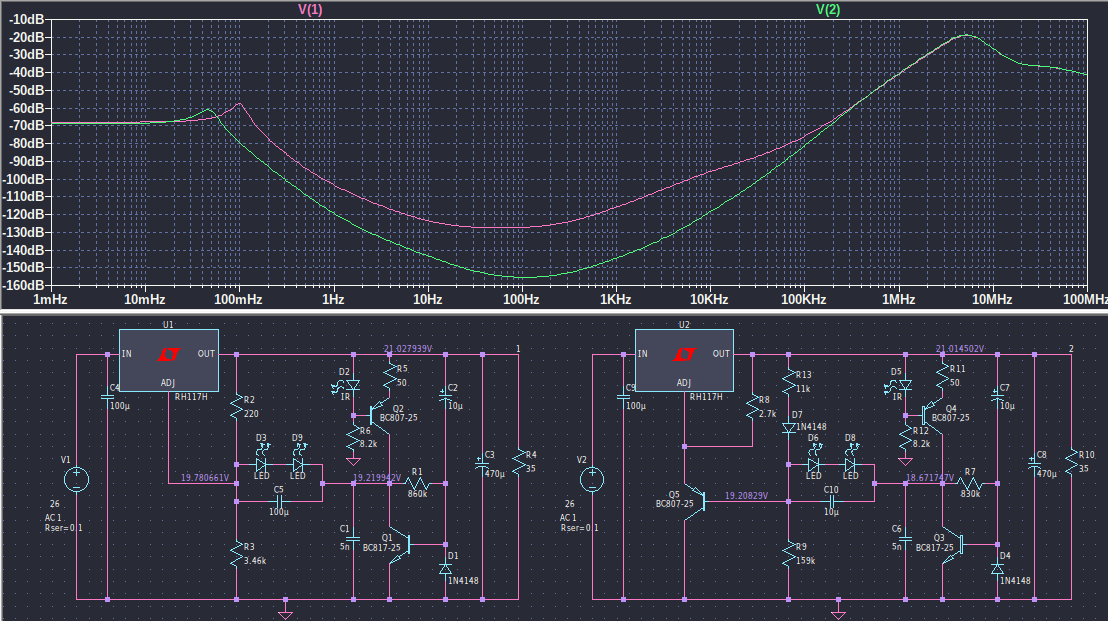The image size is (1108, 621).
Task: Select the C8 470µ capacitor symbol
Action: [x=1035, y=464]
